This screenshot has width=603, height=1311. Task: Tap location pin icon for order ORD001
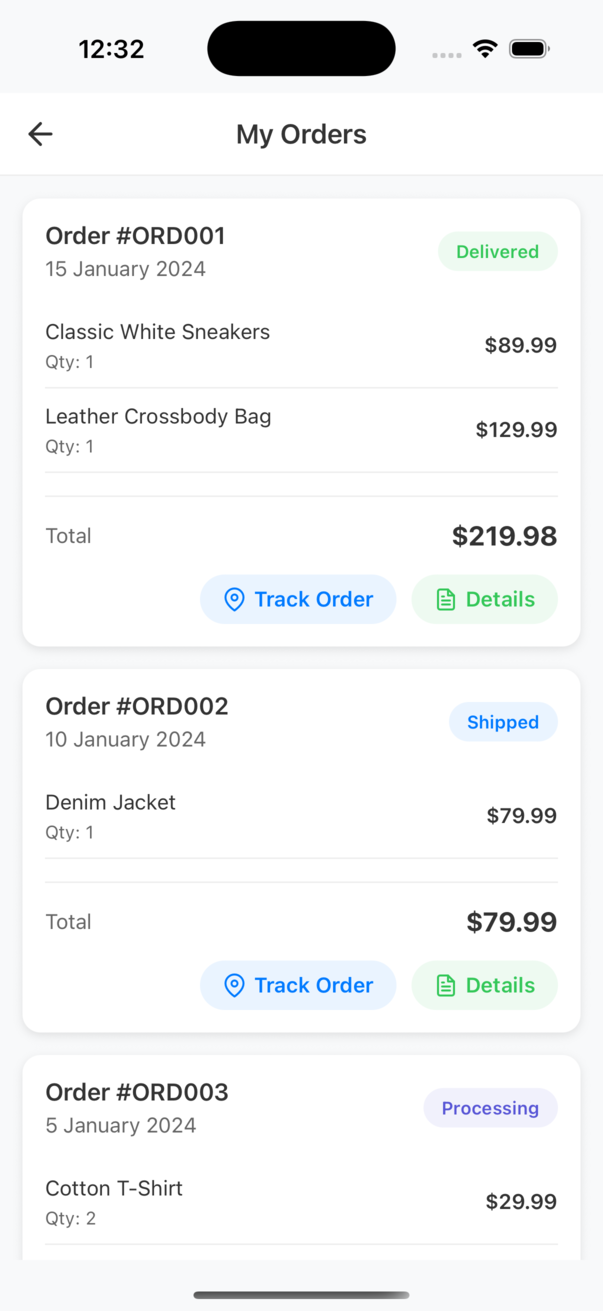pyautogui.click(x=234, y=600)
